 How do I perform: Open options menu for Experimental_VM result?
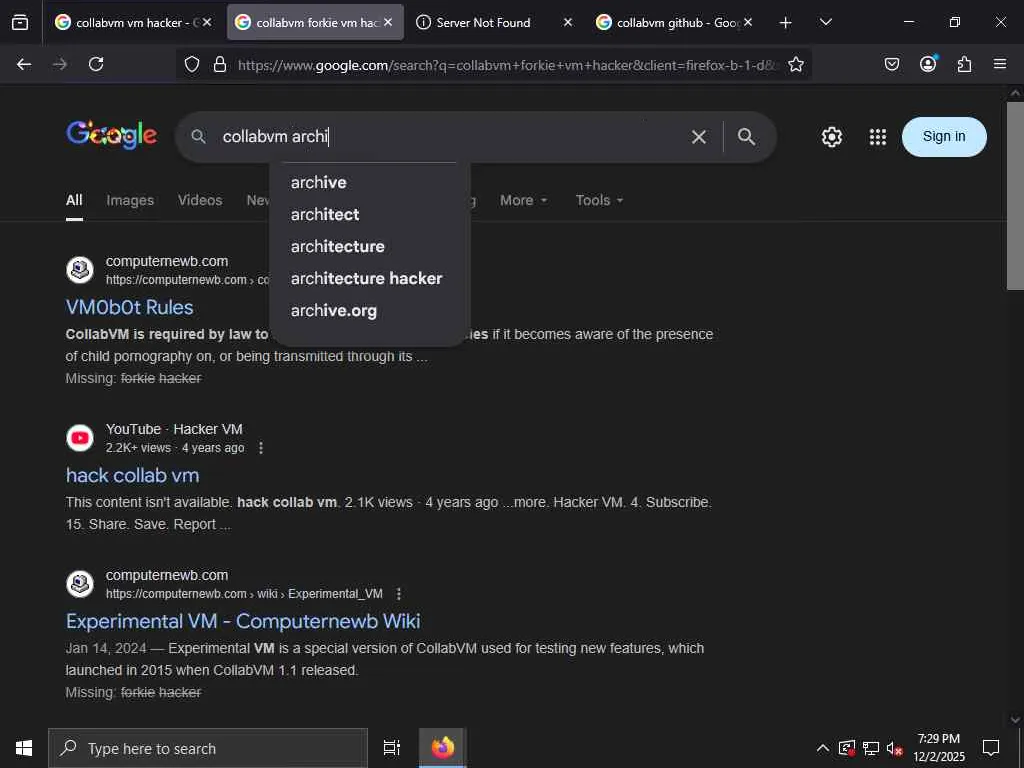(x=398, y=594)
